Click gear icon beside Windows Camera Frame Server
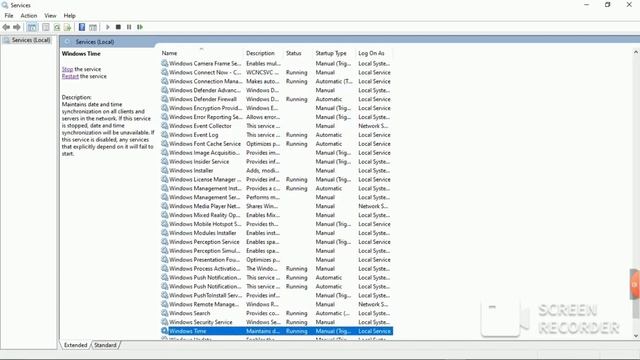Viewport: 640px width, 360px height. [164, 63]
